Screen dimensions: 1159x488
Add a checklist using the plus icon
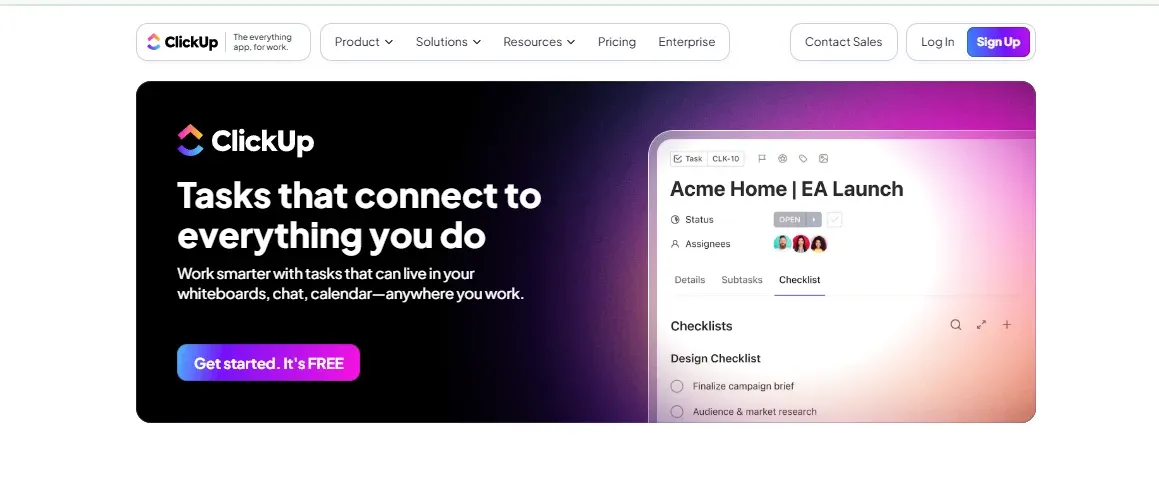pos(1007,325)
